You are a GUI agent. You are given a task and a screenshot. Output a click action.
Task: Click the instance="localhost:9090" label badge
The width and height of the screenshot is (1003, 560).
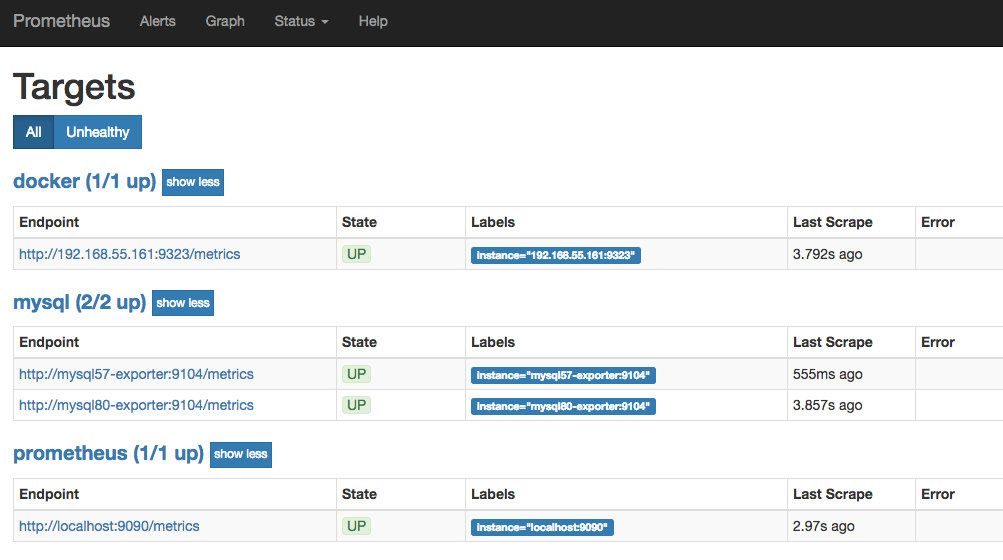[542, 527]
